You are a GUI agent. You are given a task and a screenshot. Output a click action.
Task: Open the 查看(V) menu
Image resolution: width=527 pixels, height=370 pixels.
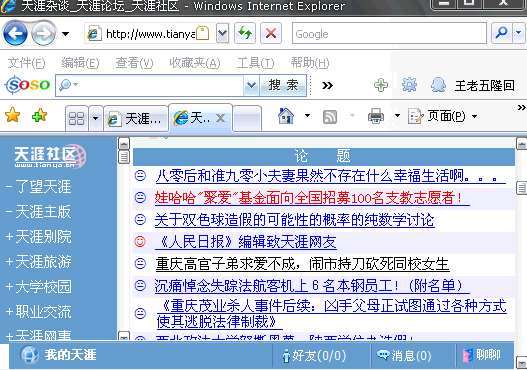[134, 63]
